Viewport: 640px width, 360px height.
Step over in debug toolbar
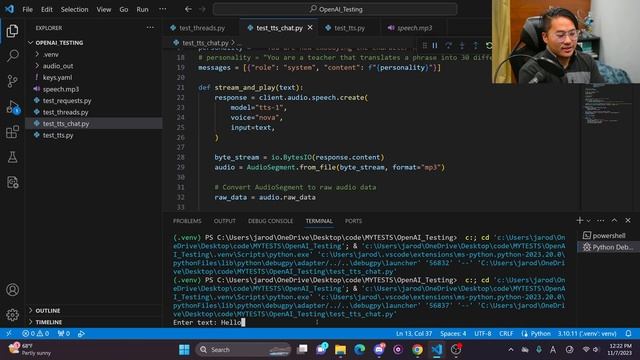pyautogui.click(x=449, y=45)
